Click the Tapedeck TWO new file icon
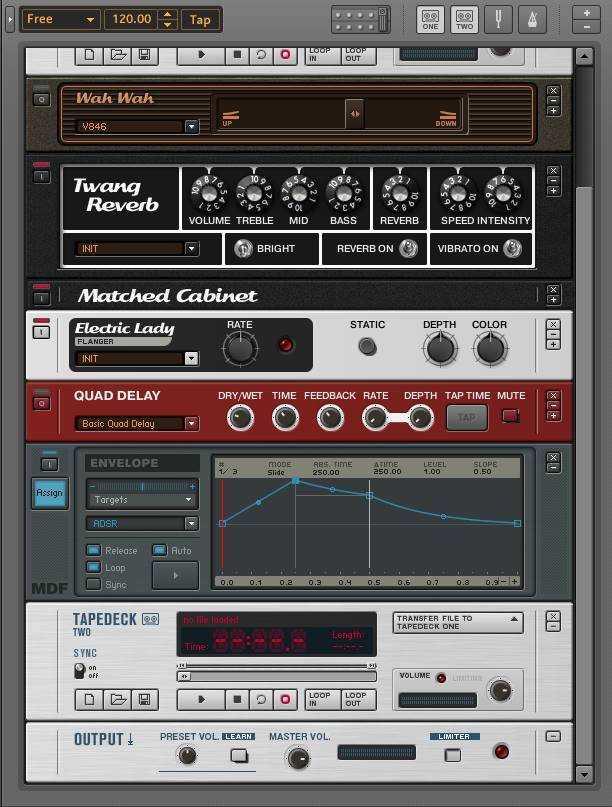Viewport: 612px width, 807px height. 90,699
